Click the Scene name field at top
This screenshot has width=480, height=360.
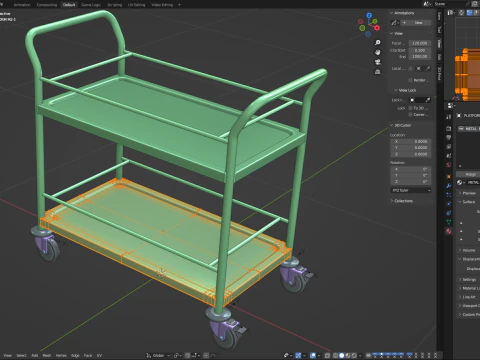[x=450, y=4]
